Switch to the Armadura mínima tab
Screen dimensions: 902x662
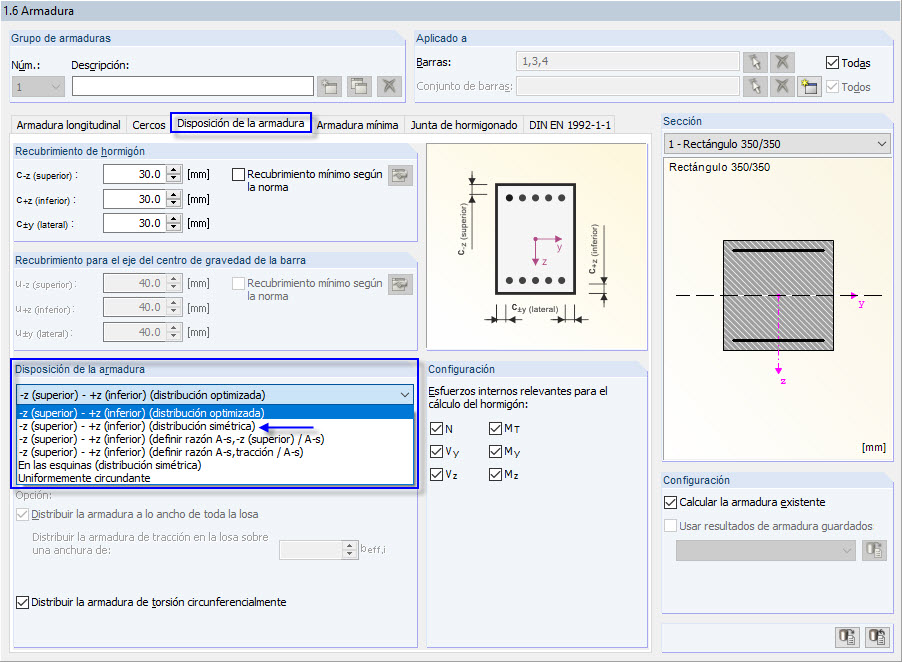click(x=357, y=125)
